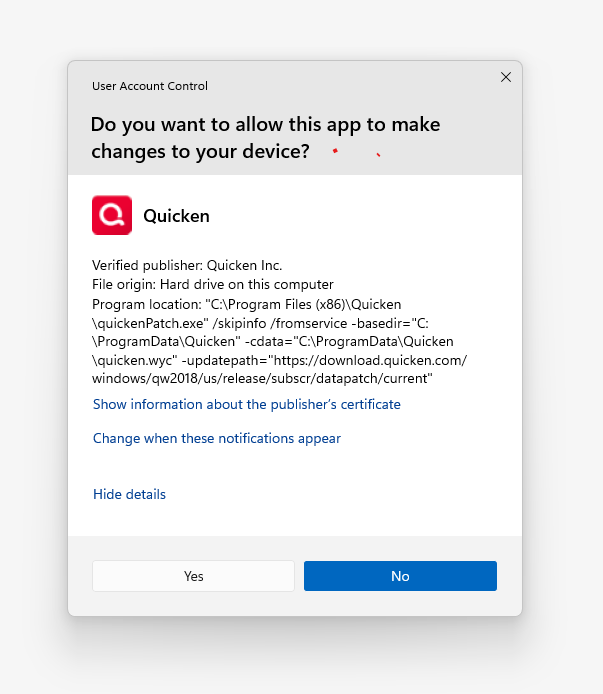Click Yes to allow changes
Image resolution: width=603 pixels, height=694 pixels.
193,576
